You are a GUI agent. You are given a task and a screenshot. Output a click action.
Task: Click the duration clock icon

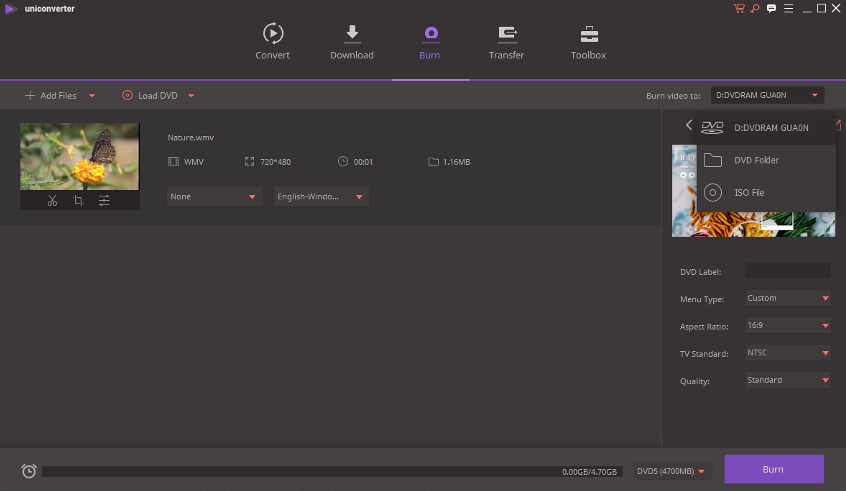point(343,161)
